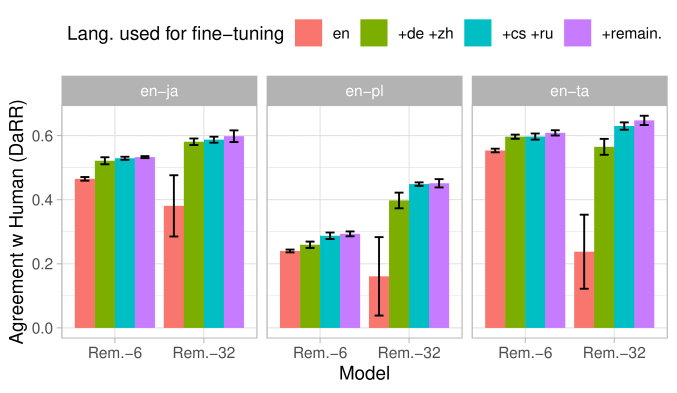
Task: Click the 'Lang. used for fine-tuning' legend title
Action: 175,33
